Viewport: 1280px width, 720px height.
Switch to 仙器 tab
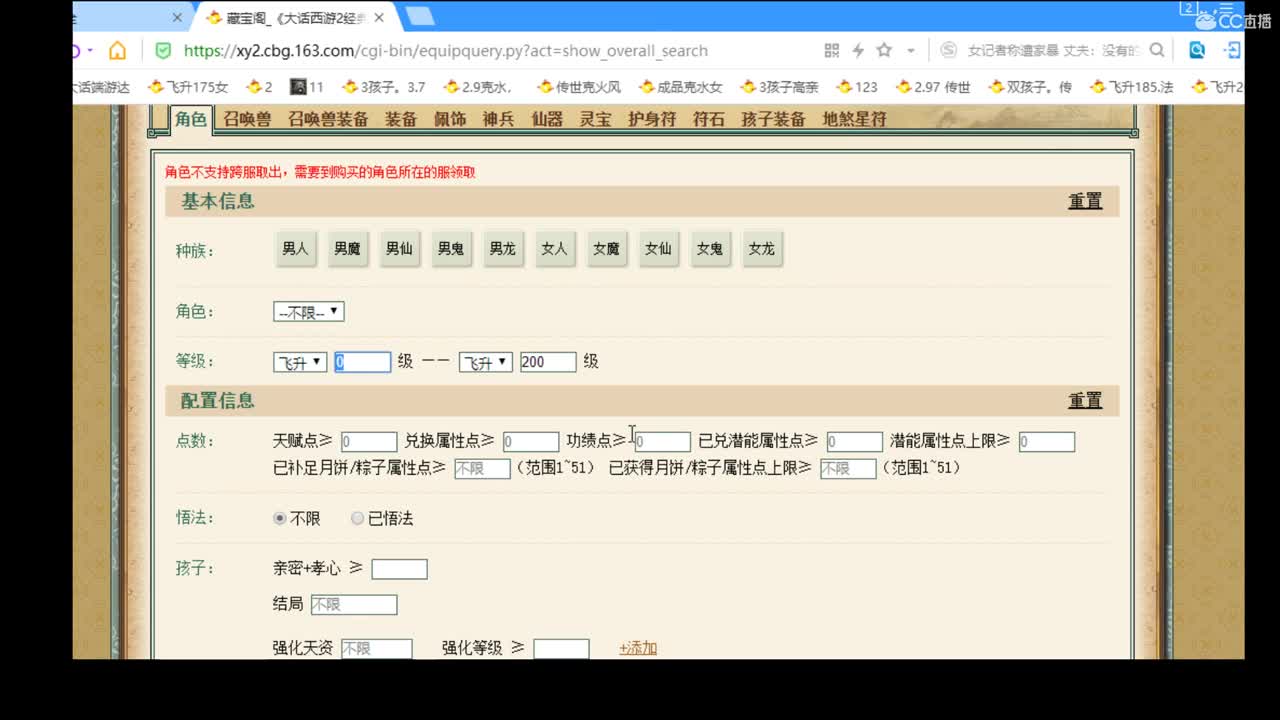click(x=547, y=119)
